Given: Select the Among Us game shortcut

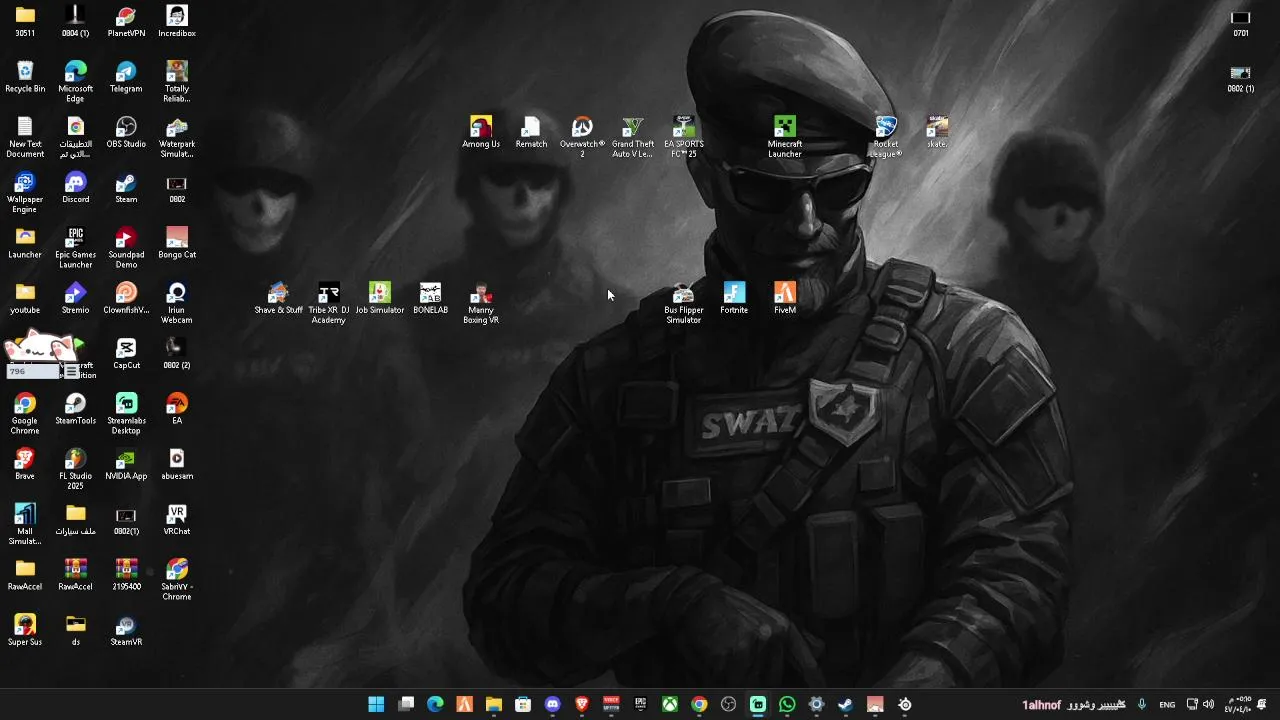Looking at the screenshot, I should tap(481, 132).
